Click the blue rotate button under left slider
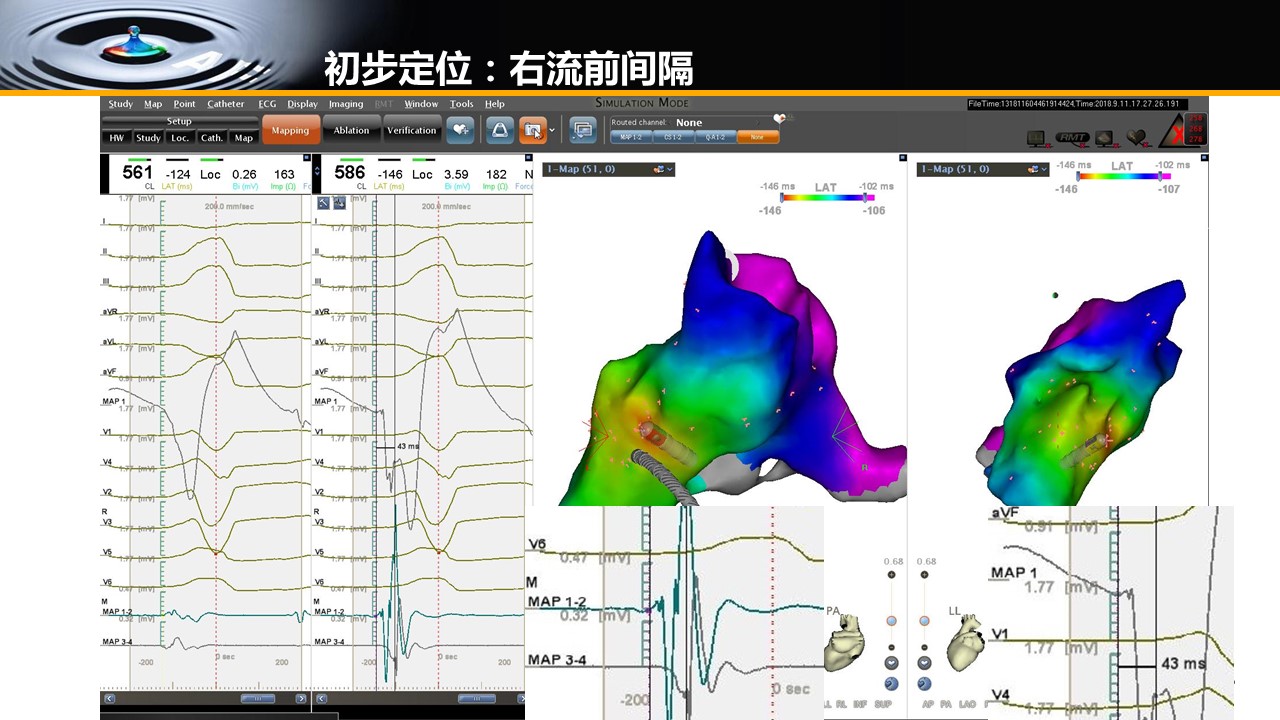 tap(891, 684)
